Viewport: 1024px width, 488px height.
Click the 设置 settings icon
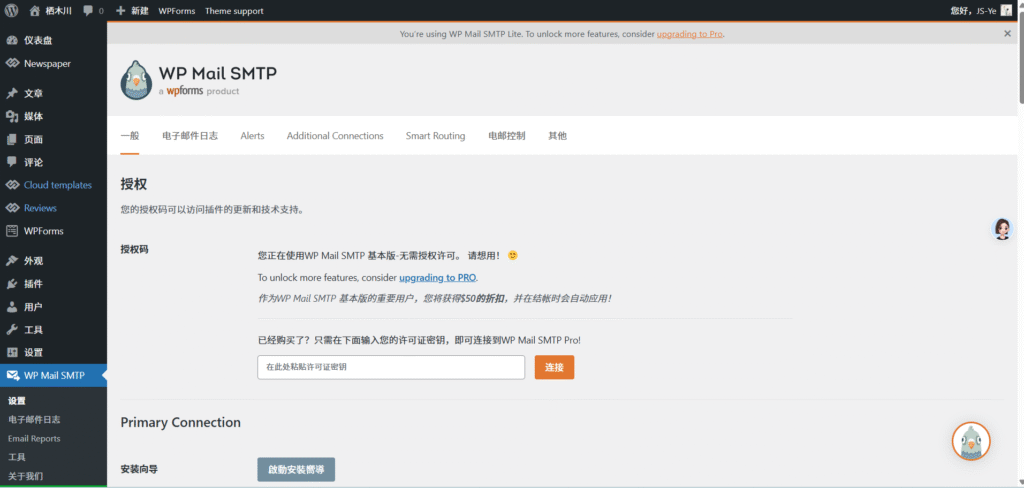point(12,352)
